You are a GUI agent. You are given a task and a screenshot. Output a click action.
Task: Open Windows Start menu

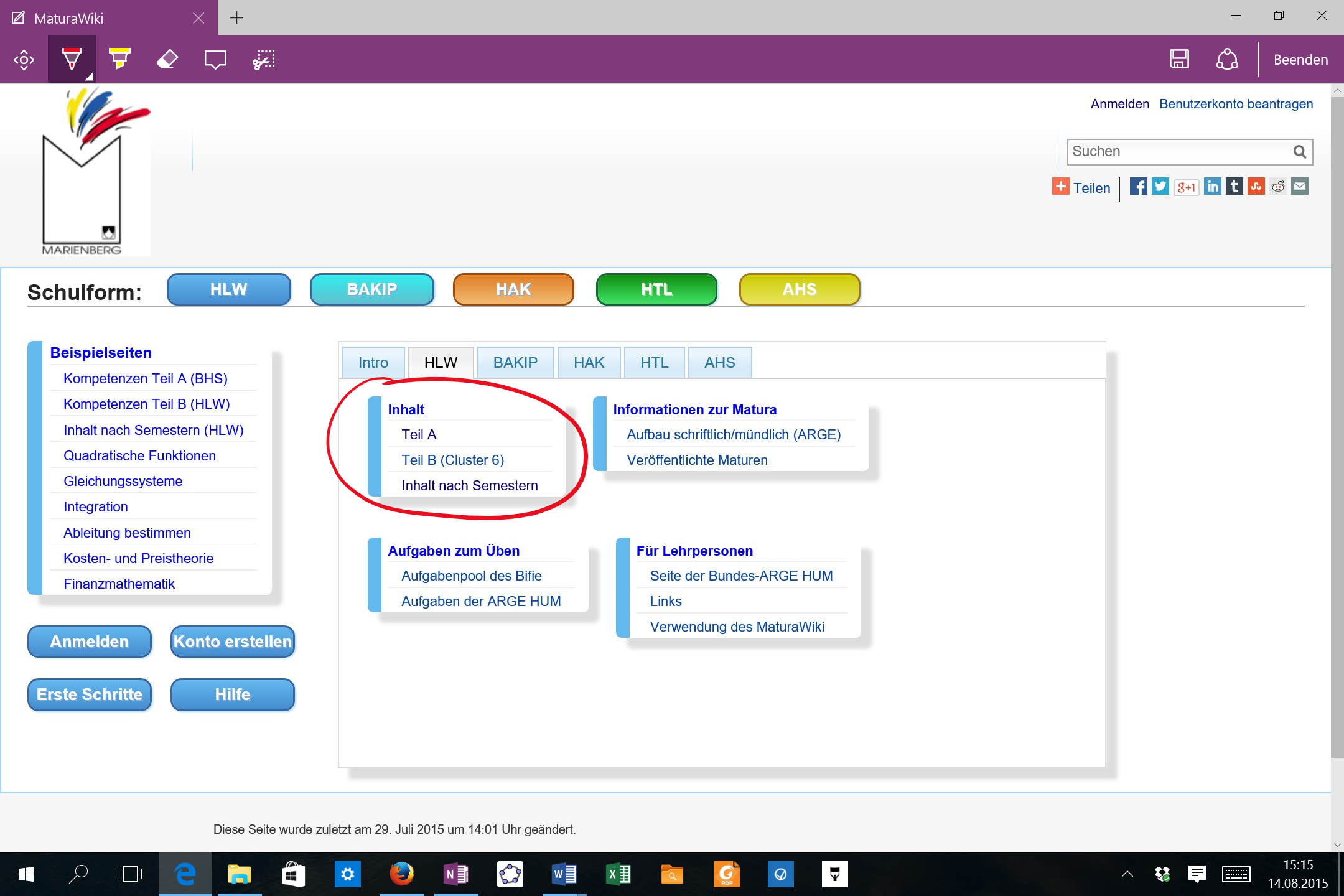(26, 874)
